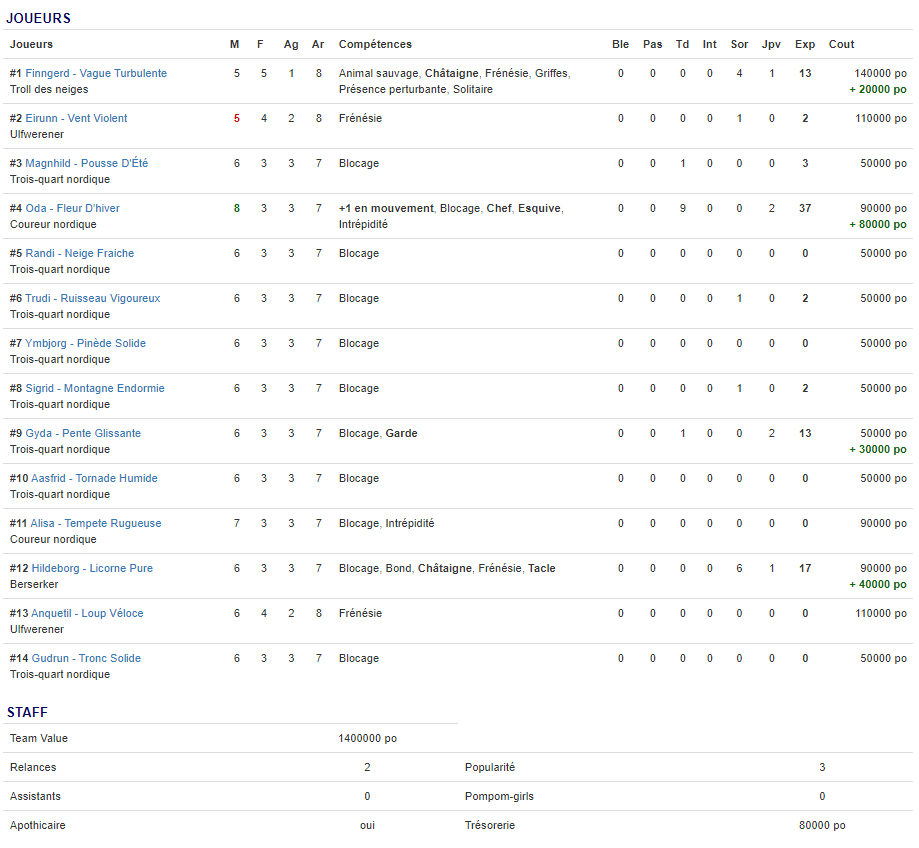Click the Team Value amount 1400000 po
This screenshot has height=848, width=919.
pos(367,738)
